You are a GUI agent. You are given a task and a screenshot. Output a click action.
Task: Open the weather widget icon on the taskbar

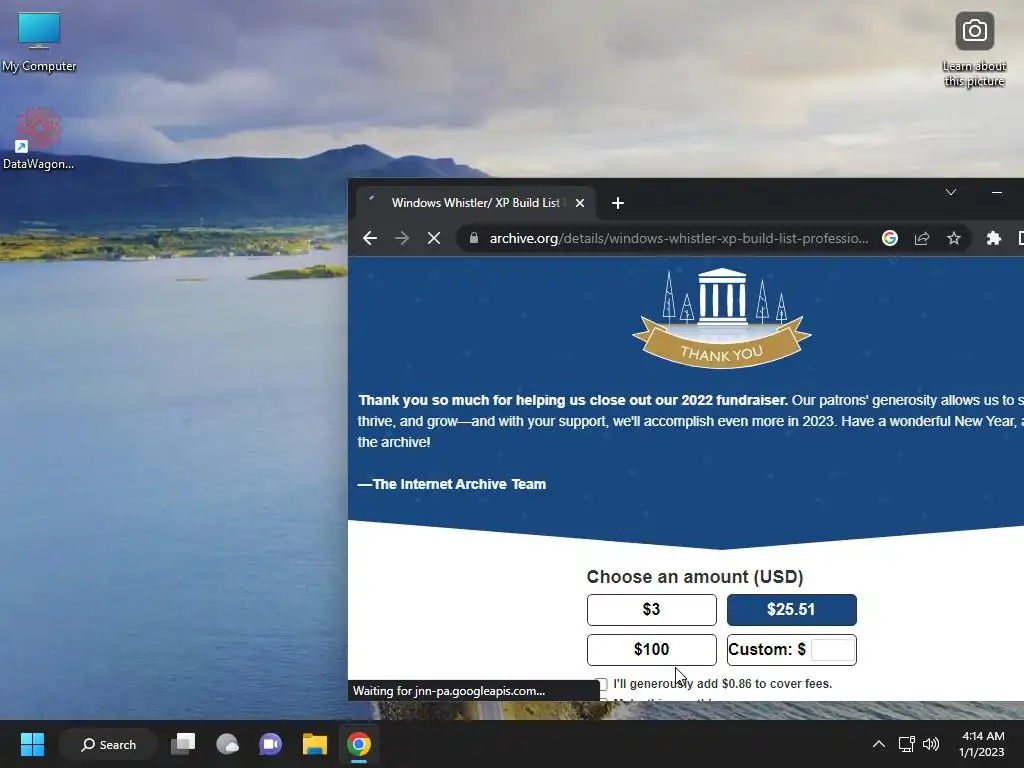coord(227,744)
